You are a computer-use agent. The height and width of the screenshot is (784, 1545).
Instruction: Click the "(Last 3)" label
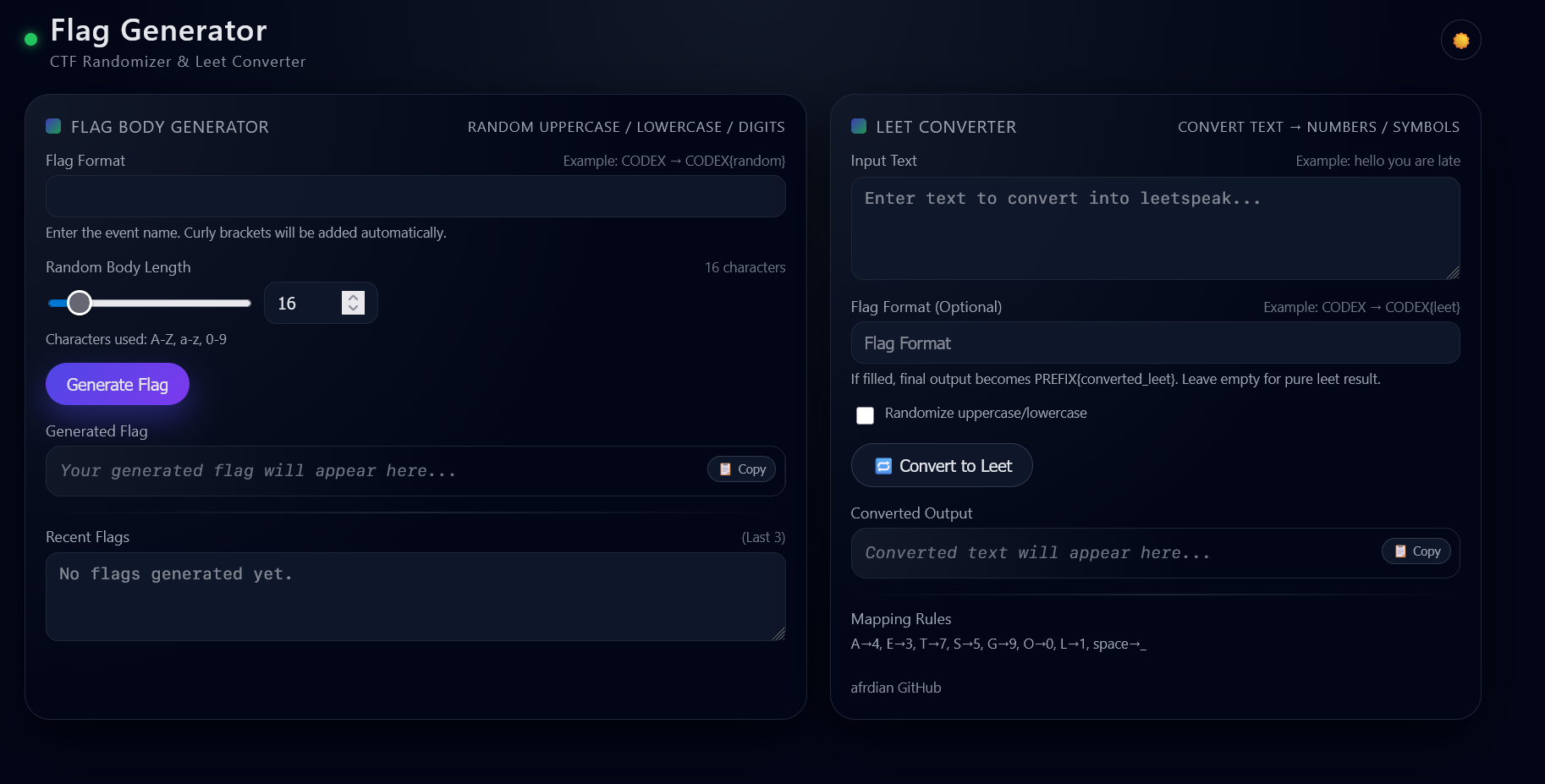[x=763, y=537]
